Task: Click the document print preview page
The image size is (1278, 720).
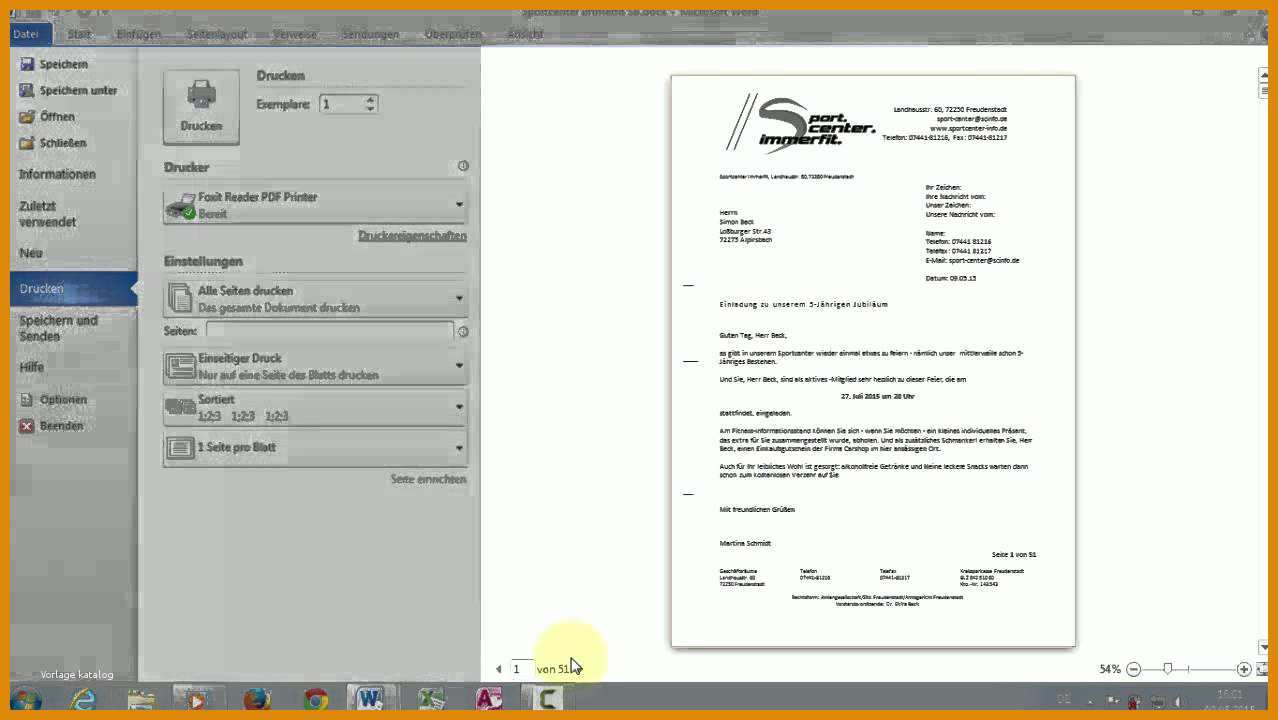Action: (x=873, y=361)
